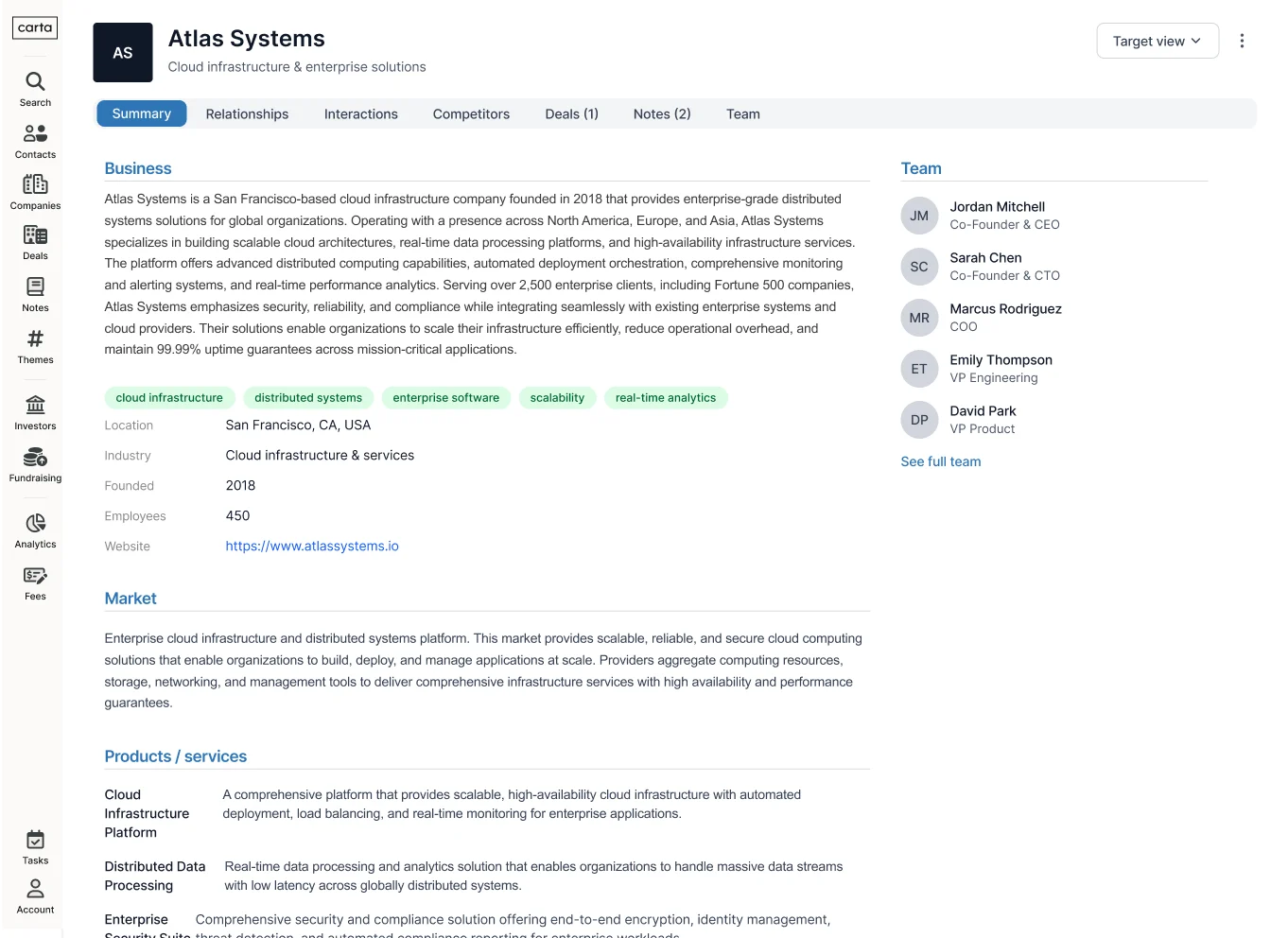Click See full team link
The height and width of the screenshot is (938, 1288).
(x=941, y=461)
